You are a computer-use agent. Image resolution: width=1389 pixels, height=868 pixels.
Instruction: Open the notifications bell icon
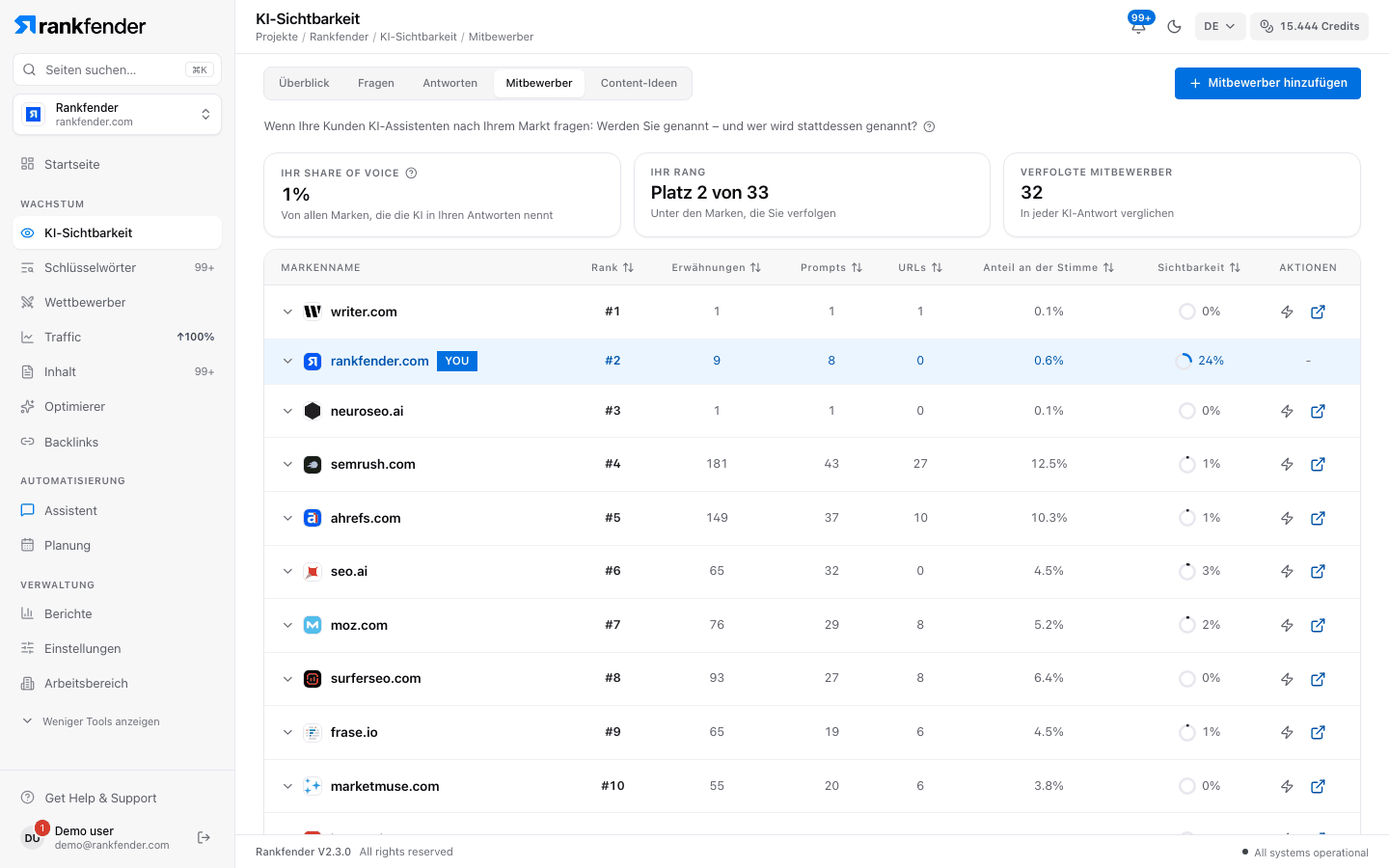tap(1138, 26)
